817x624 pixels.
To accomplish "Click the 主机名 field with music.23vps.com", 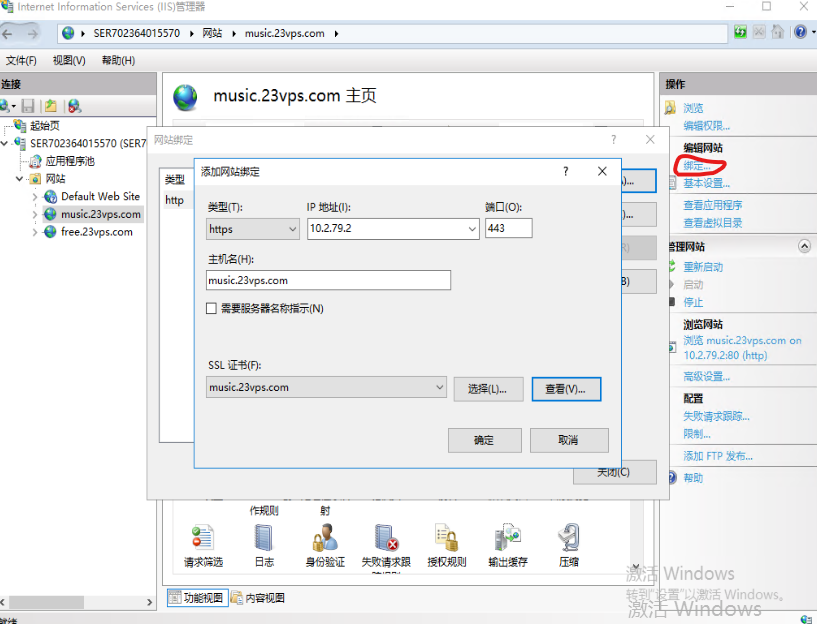I will point(328,280).
